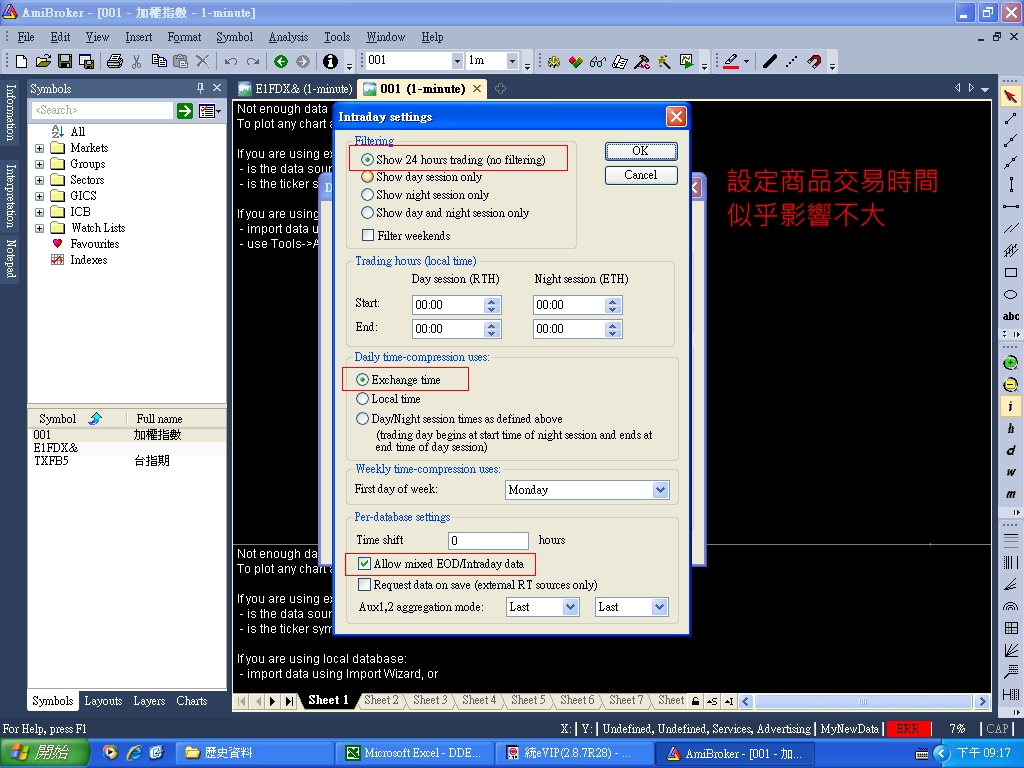Viewport: 1024px width, 768px height.
Task: Click the sheet lock icon
Action: (696, 701)
